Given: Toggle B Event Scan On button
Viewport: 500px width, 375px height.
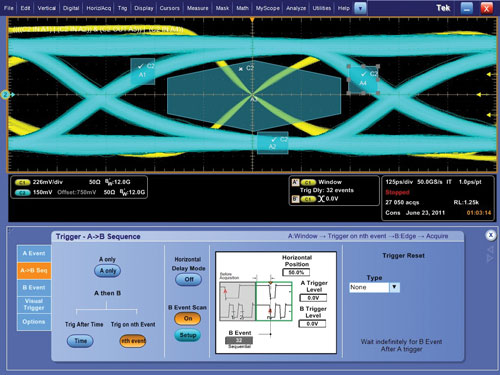Looking at the screenshot, I should click(x=188, y=318).
